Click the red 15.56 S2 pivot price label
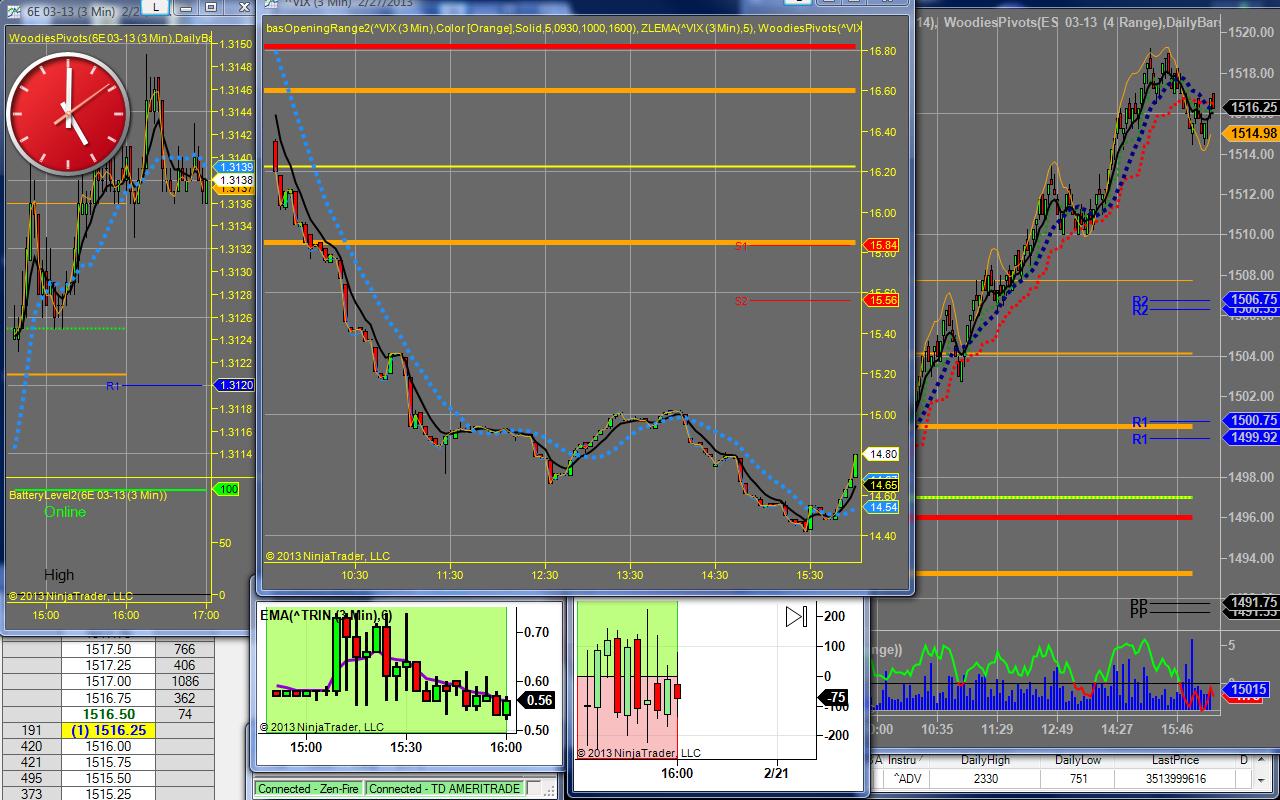The image size is (1280, 800). [882, 300]
